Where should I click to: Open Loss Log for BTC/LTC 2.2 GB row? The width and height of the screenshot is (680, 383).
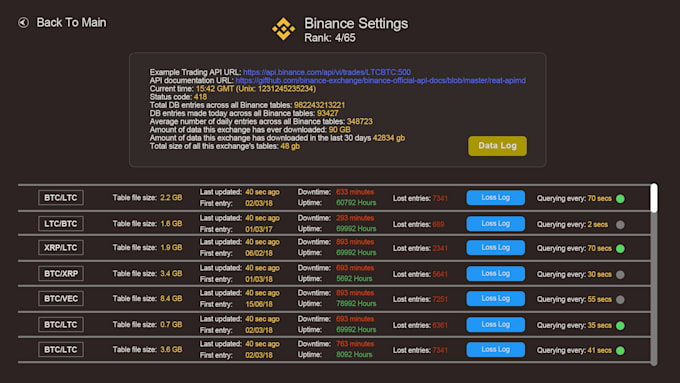[x=496, y=198]
